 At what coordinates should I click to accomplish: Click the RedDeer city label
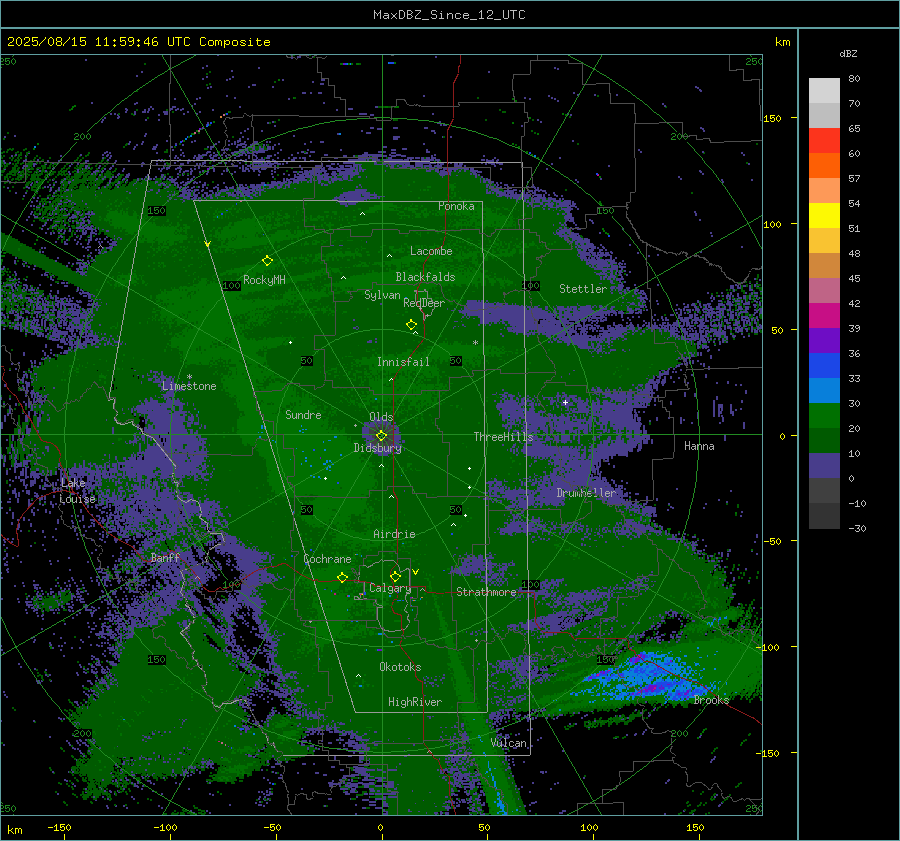tap(424, 303)
